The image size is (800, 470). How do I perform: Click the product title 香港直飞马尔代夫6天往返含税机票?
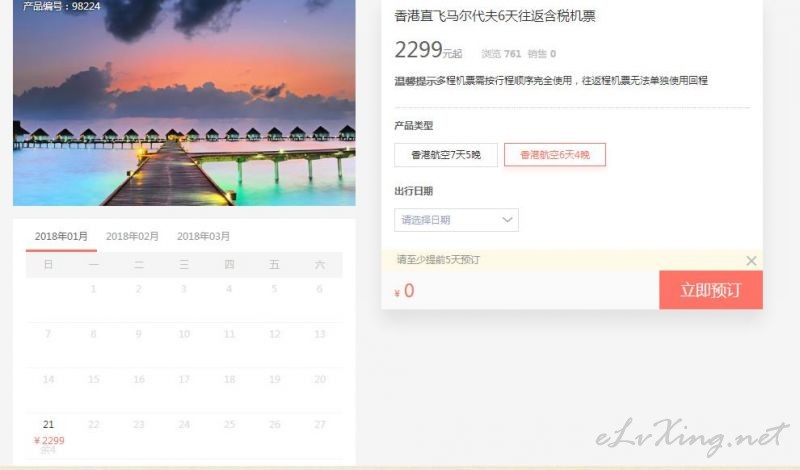coord(494,16)
